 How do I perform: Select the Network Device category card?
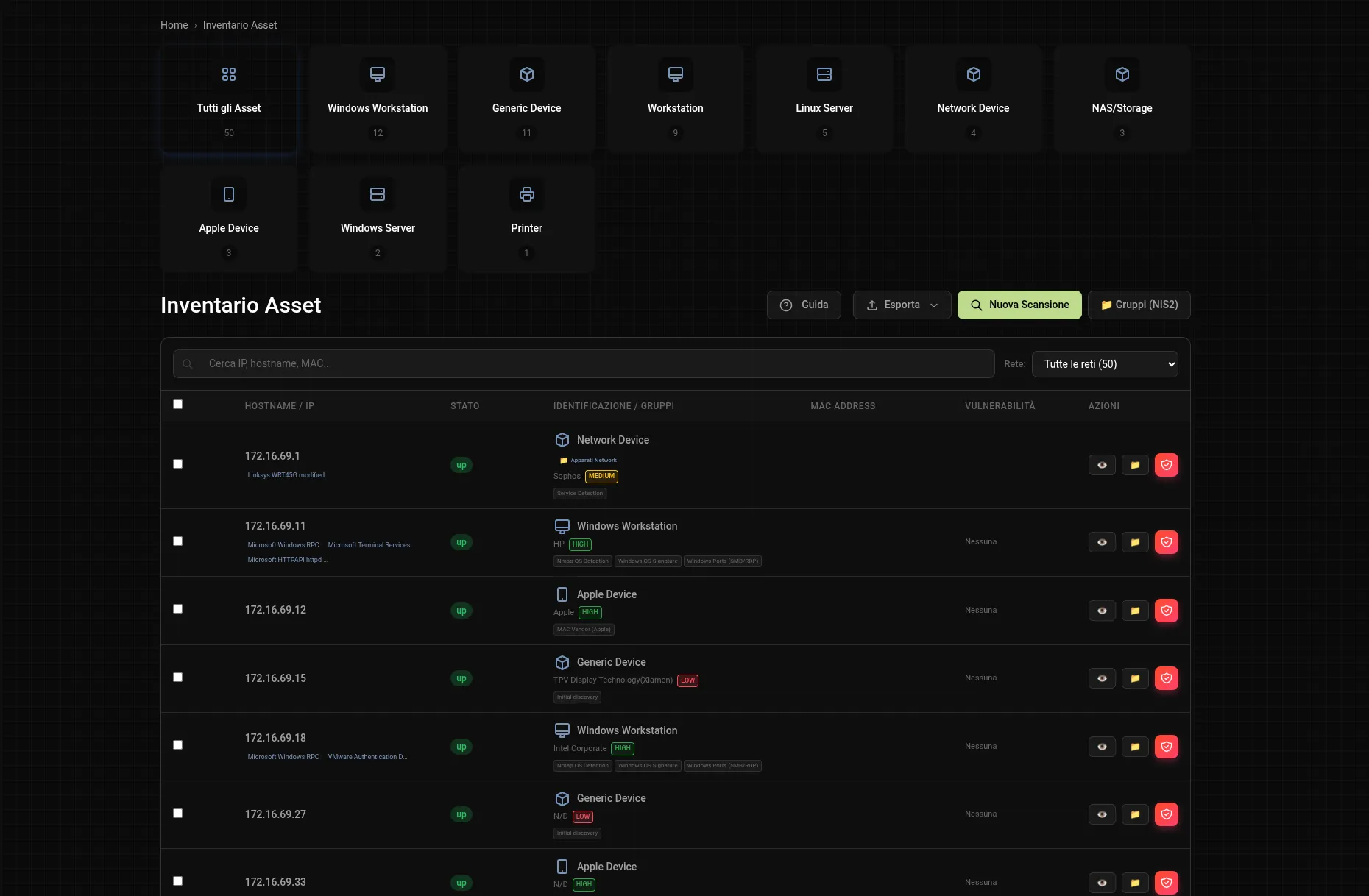(973, 98)
